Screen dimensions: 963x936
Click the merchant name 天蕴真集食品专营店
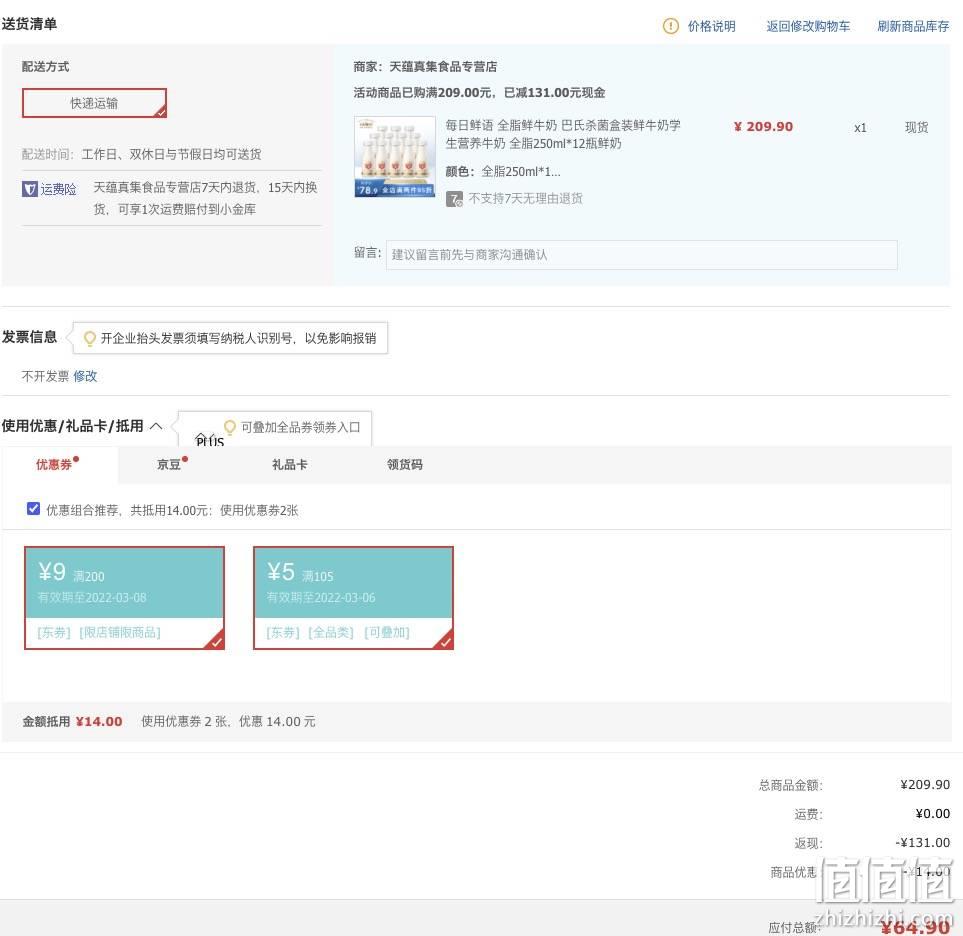[x=443, y=66]
